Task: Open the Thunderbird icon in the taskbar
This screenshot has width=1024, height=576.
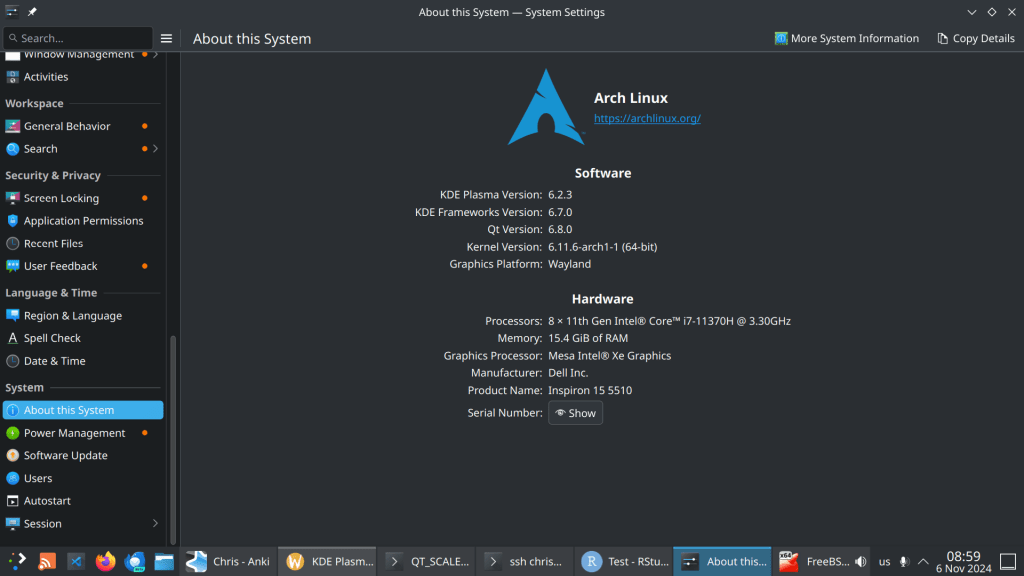Action: pyautogui.click(x=135, y=561)
